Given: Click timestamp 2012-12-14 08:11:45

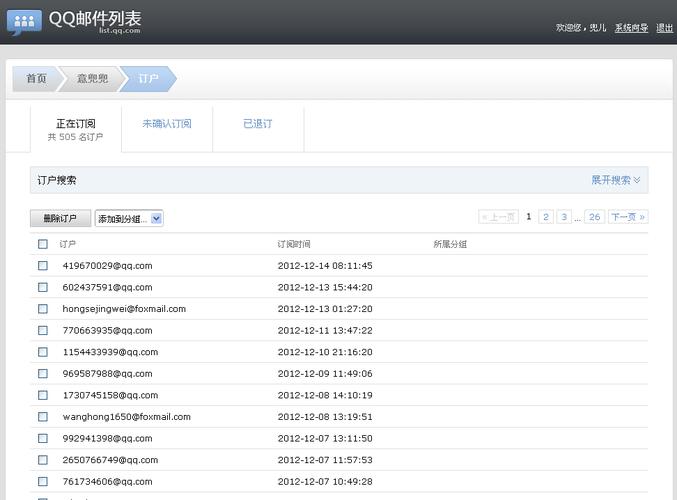Looking at the screenshot, I should coord(325,266).
